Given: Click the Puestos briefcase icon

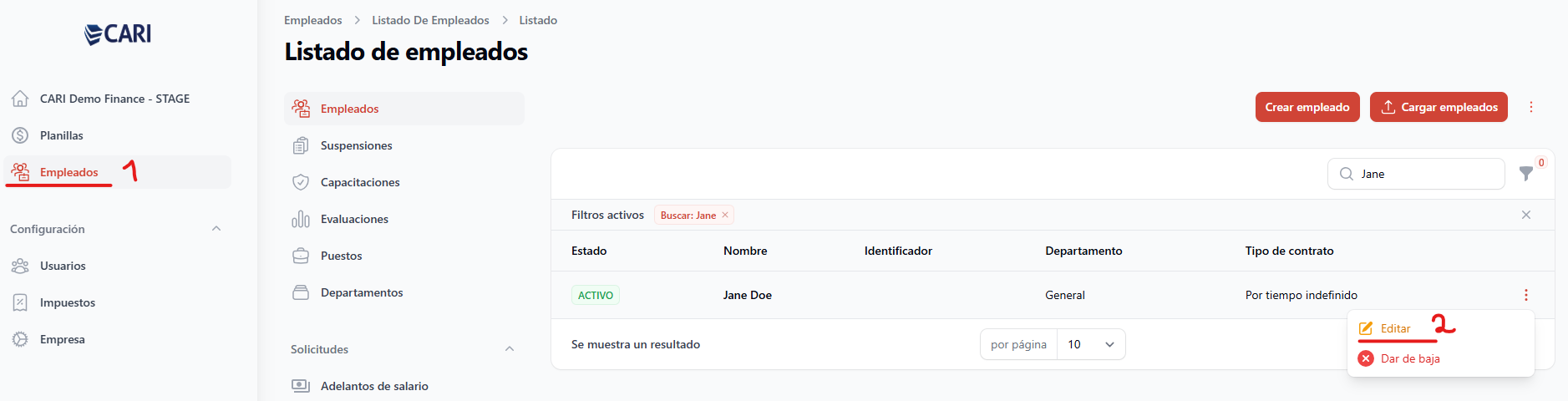Looking at the screenshot, I should (301, 256).
